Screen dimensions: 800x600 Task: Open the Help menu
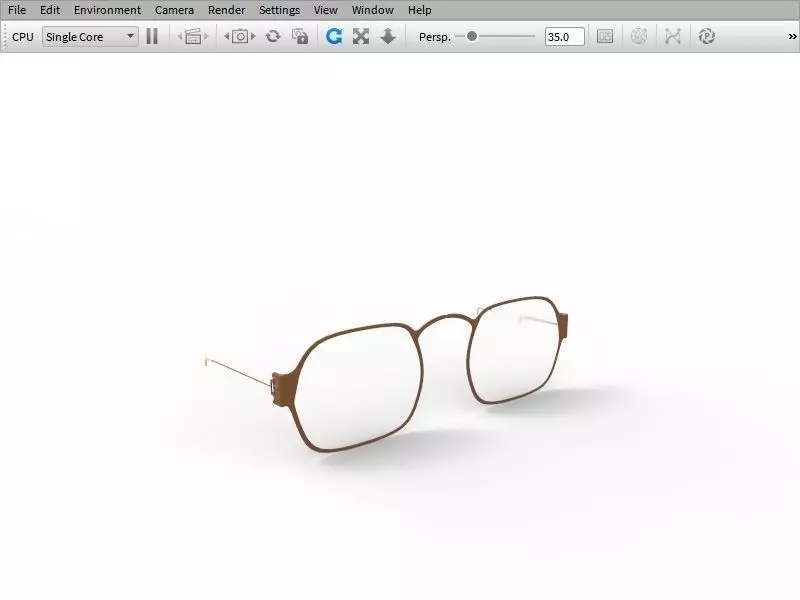click(419, 10)
